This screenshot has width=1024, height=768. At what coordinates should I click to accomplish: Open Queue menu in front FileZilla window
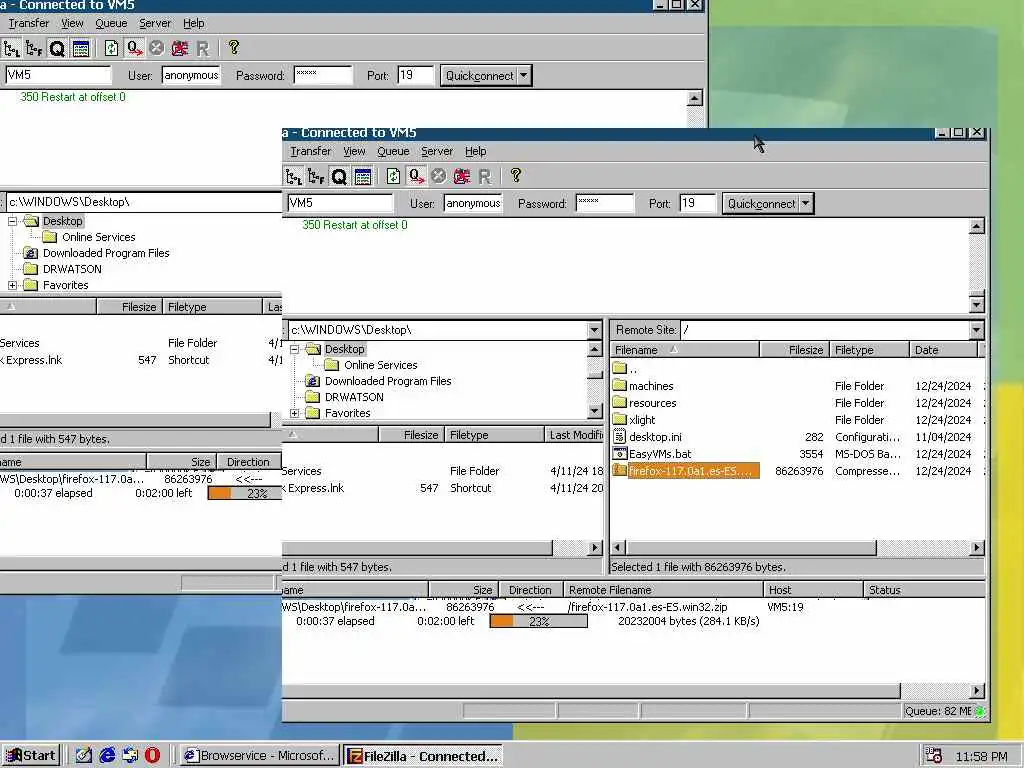pyautogui.click(x=393, y=151)
